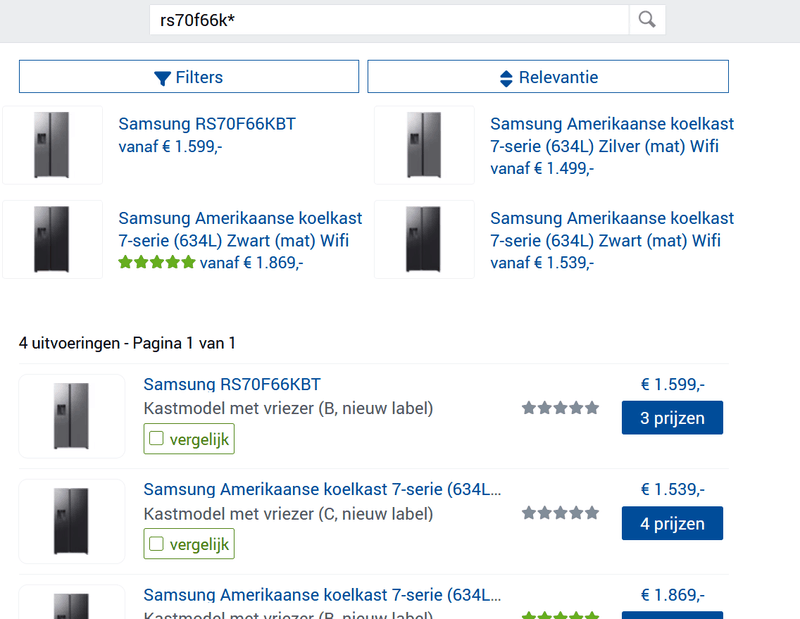
Task: Click 'Kastmodel met vriezer (B, nieuw label)' description
Action: tap(288, 409)
